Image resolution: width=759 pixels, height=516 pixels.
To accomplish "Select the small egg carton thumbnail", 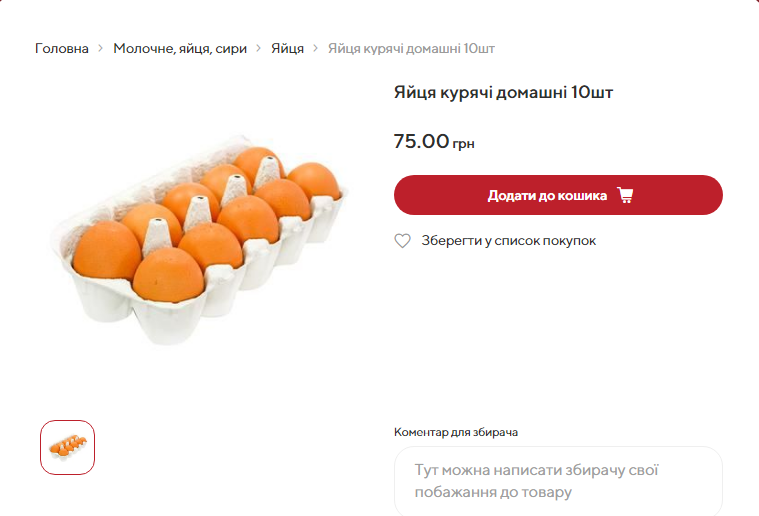I will [x=67, y=447].
